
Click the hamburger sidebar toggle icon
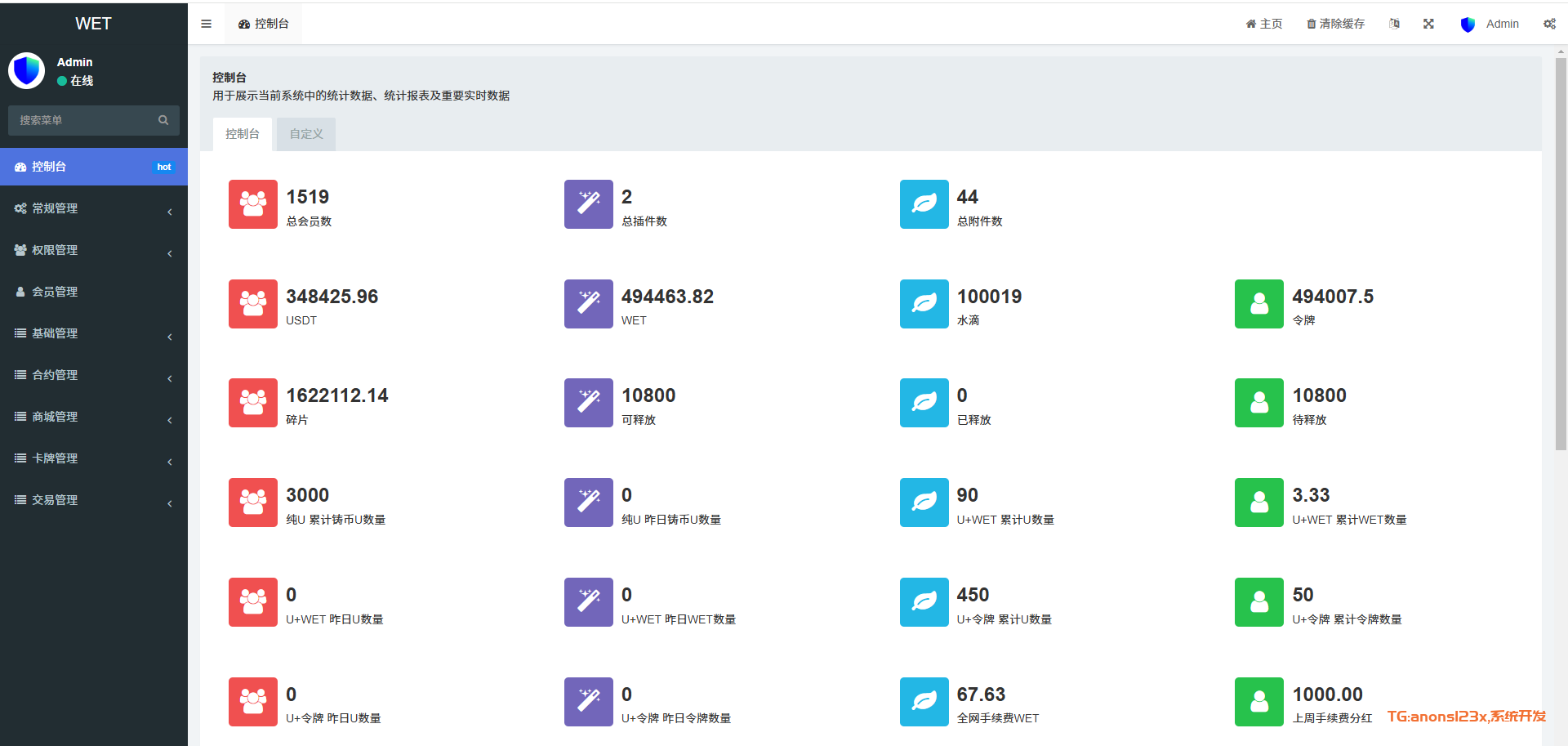(x=206, y=24)
